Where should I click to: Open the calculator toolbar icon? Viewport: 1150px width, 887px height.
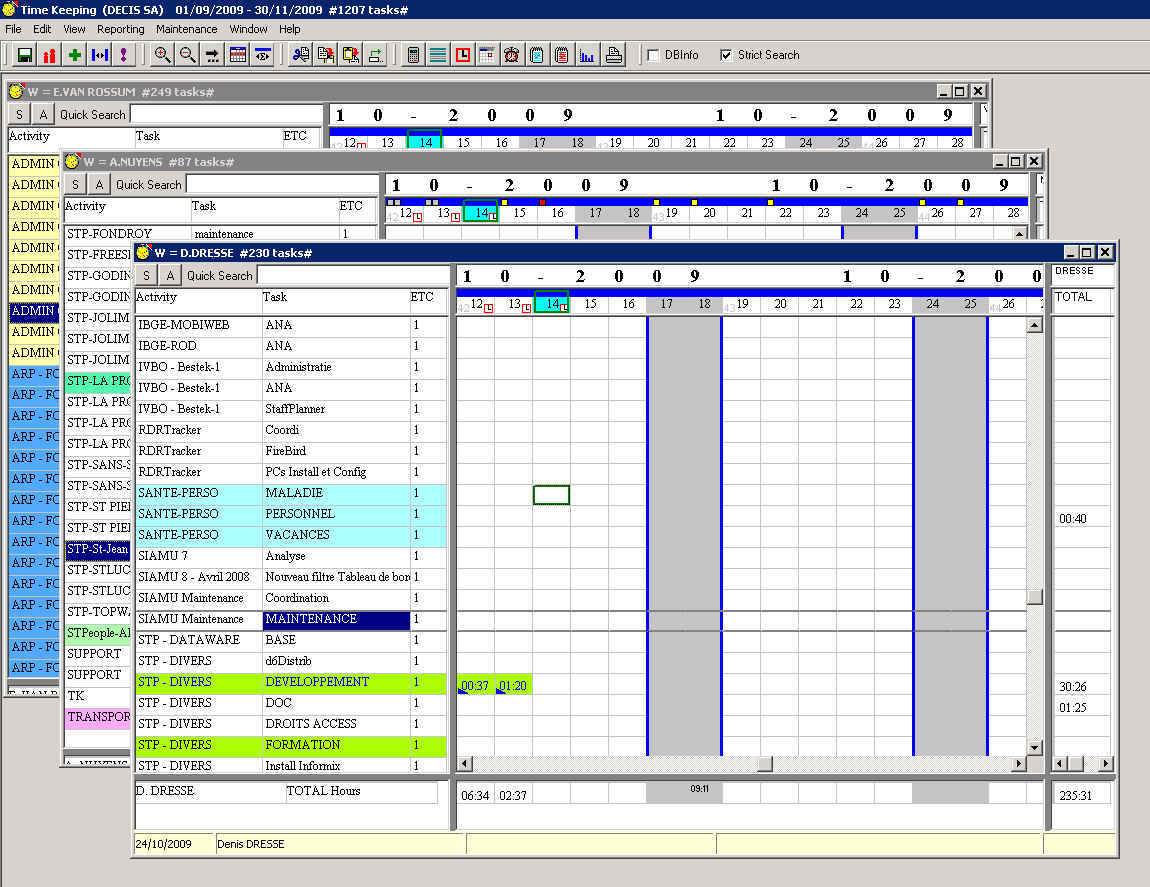413,55
